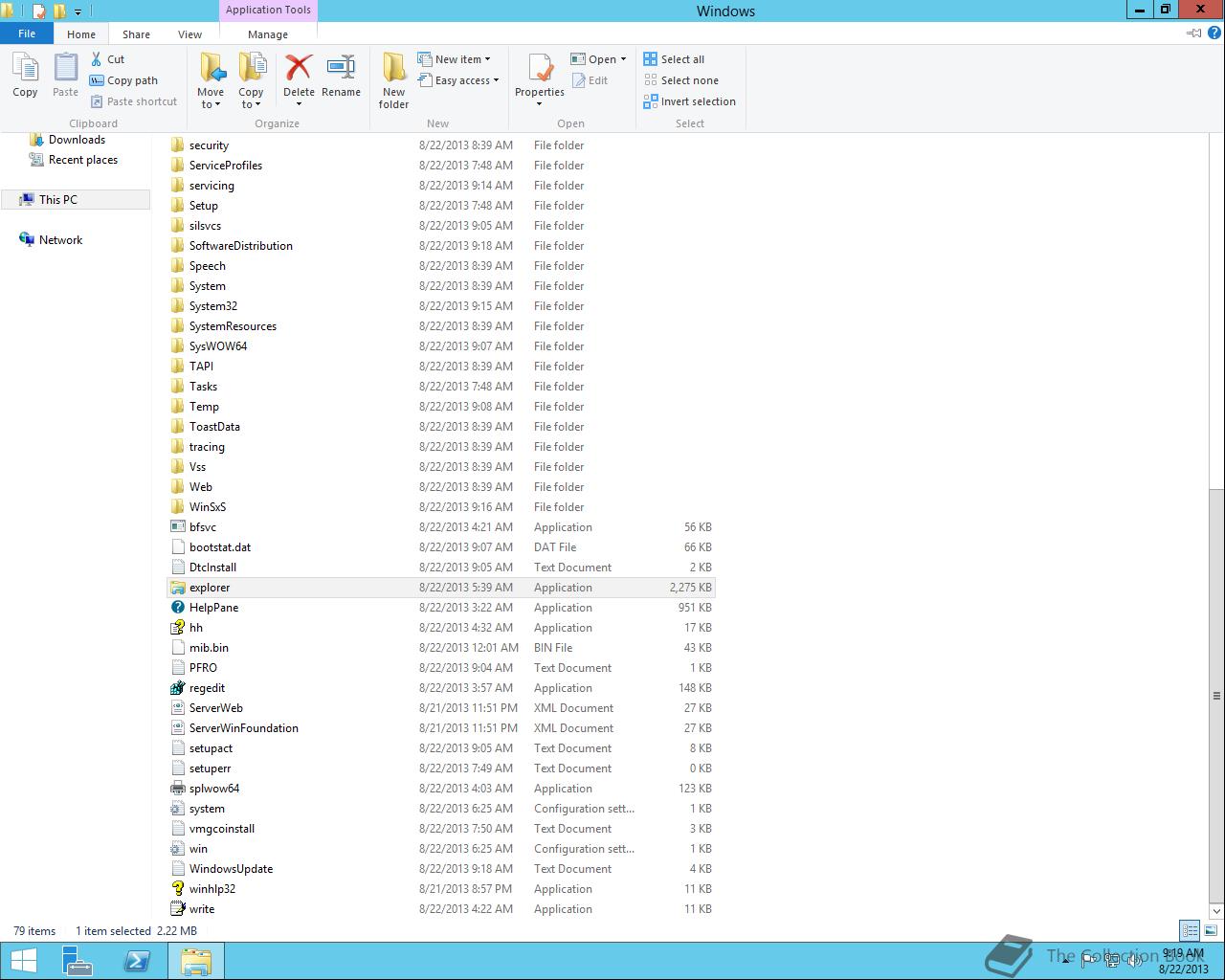
Task: Switch to the Home ribbon tab
Action: (x=81, y=33)
